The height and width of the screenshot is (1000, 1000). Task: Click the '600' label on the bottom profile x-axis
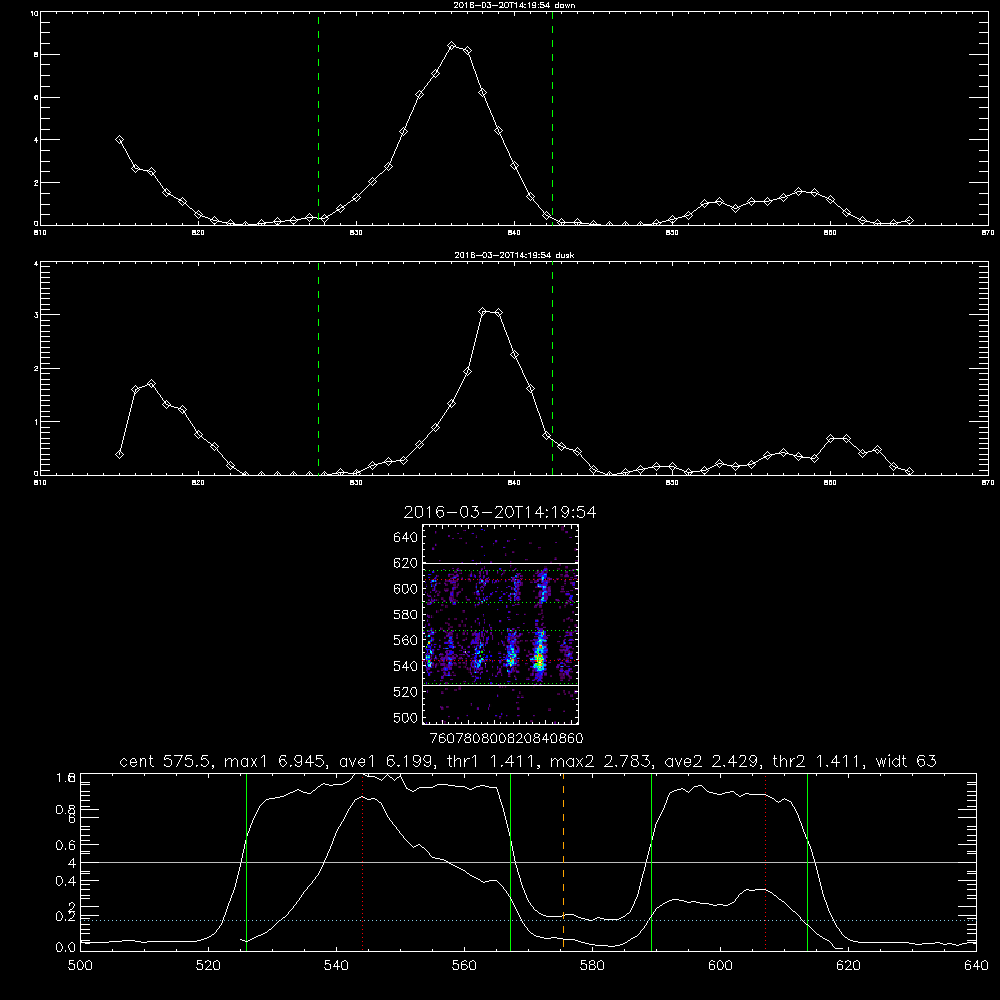pos(720,966)
